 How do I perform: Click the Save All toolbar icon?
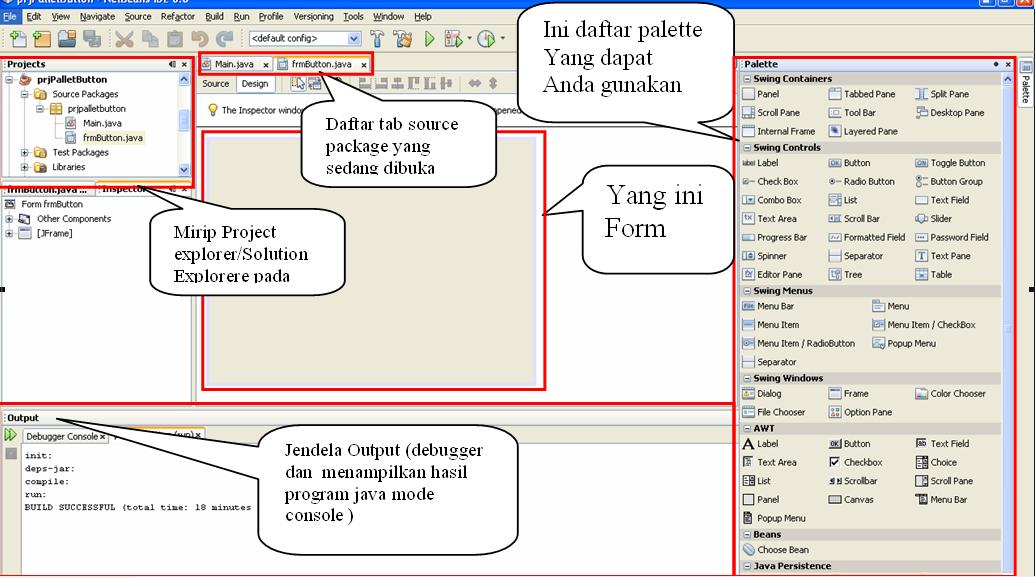click(x=92, y=39)
